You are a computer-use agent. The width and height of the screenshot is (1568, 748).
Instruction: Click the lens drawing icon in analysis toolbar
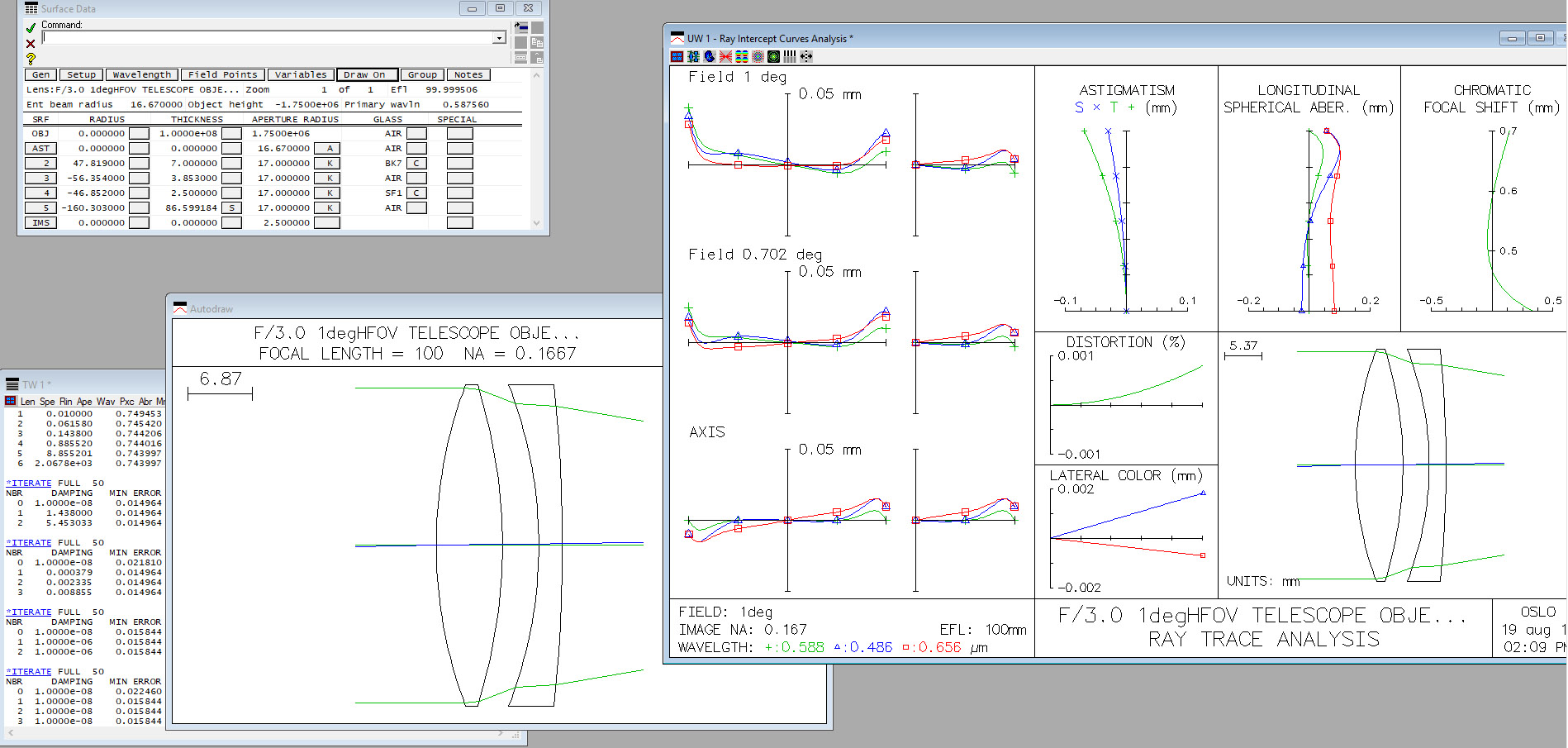pos(693,56)
